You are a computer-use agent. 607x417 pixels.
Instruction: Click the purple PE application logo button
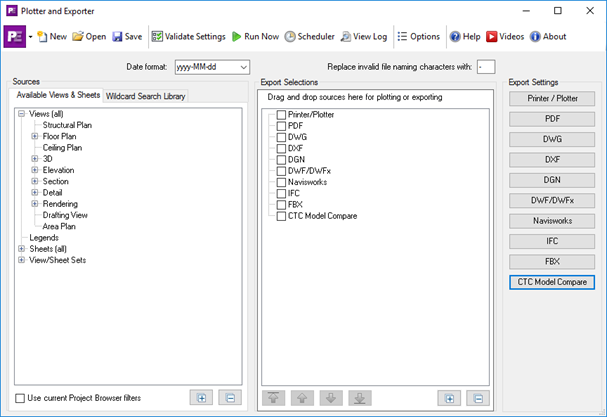coord(15,36)
